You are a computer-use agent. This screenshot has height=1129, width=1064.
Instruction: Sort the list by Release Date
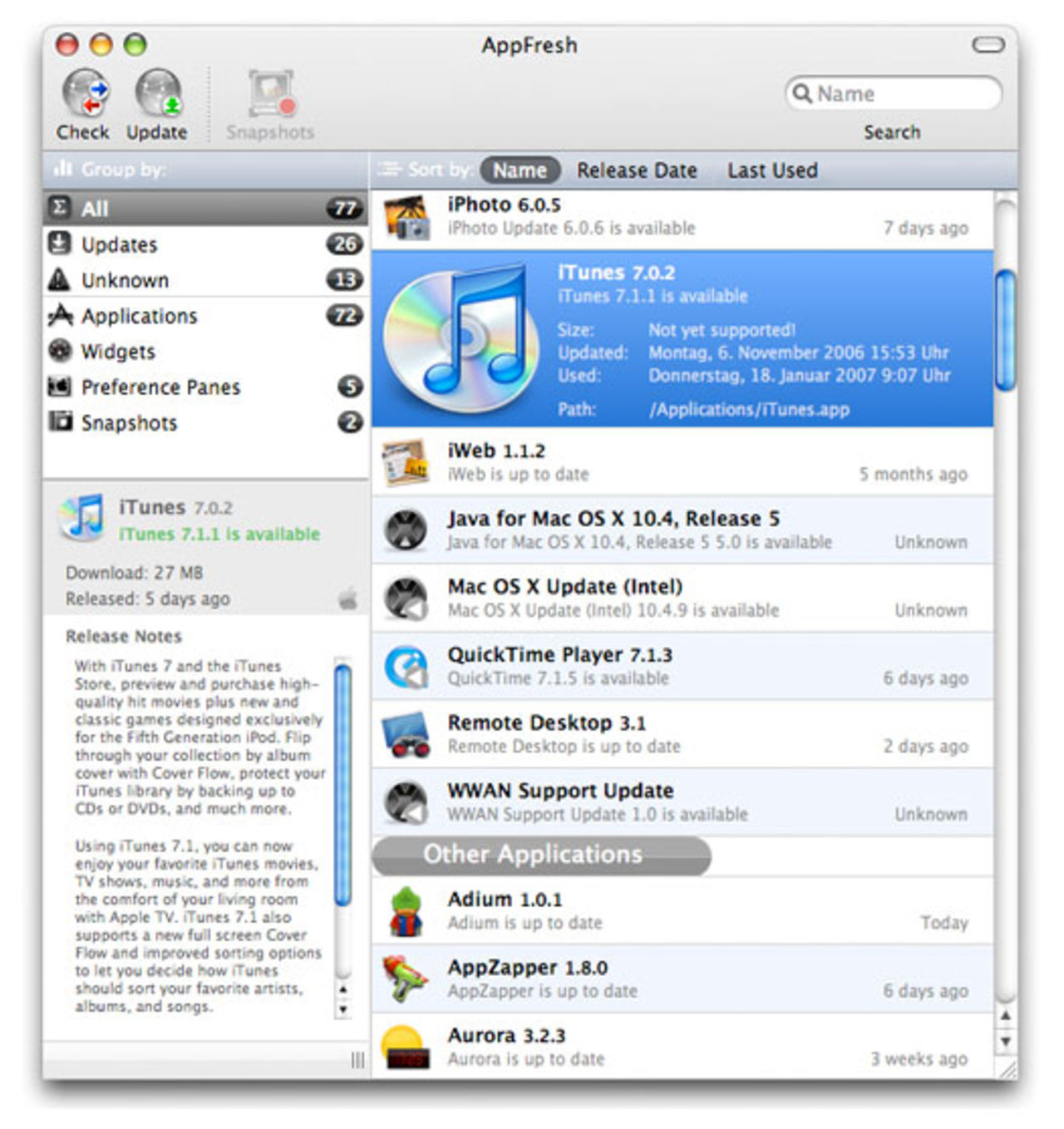point(637,170)
